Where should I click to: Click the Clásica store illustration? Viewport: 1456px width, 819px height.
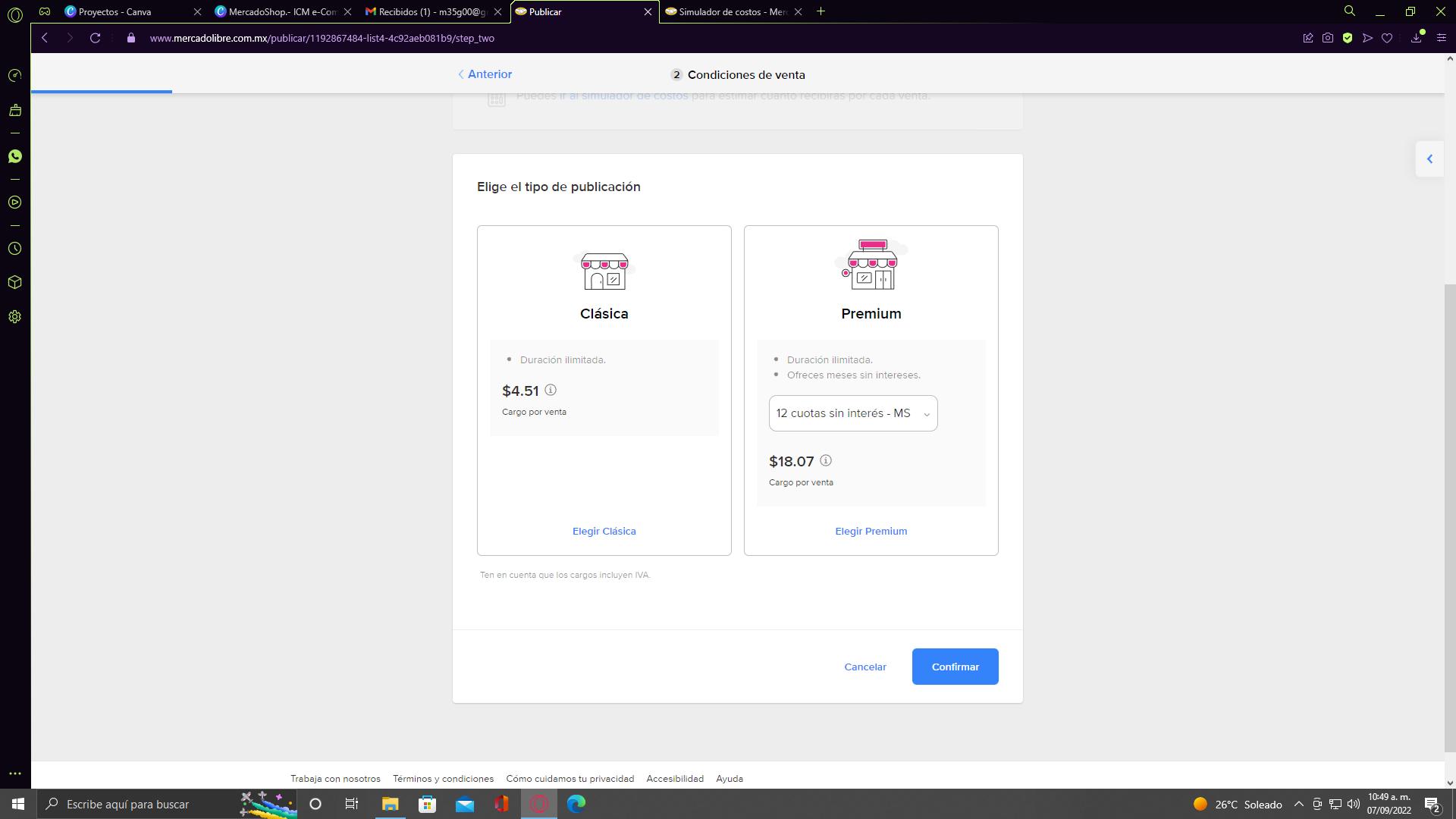tap(604, 271)
